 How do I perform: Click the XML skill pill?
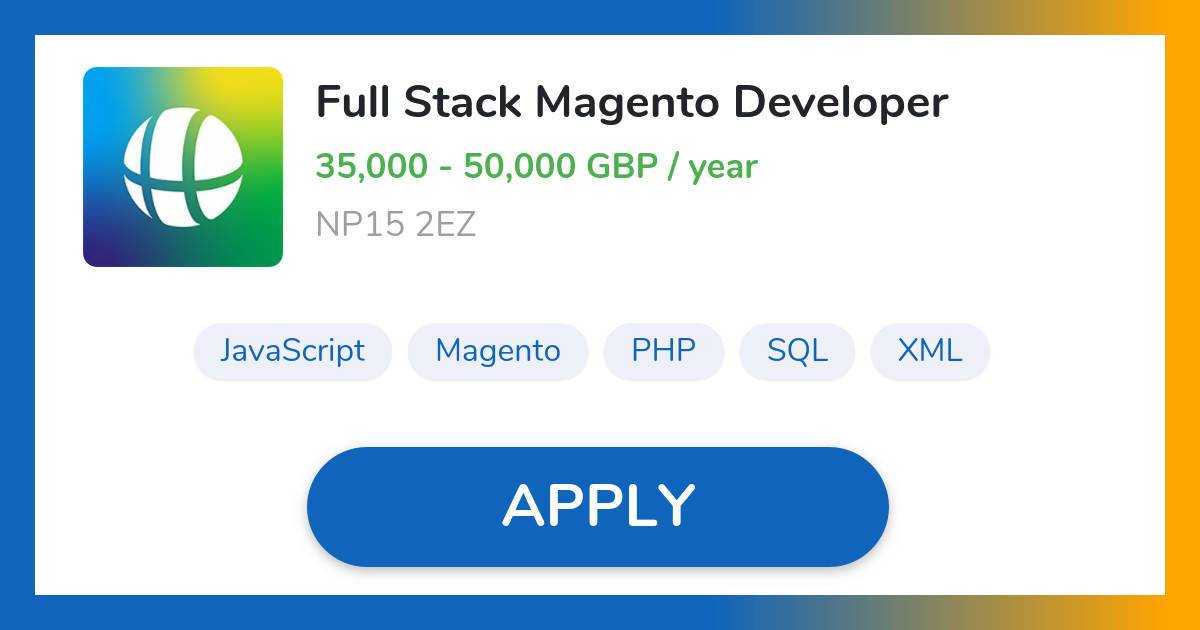tap(930, 351)
